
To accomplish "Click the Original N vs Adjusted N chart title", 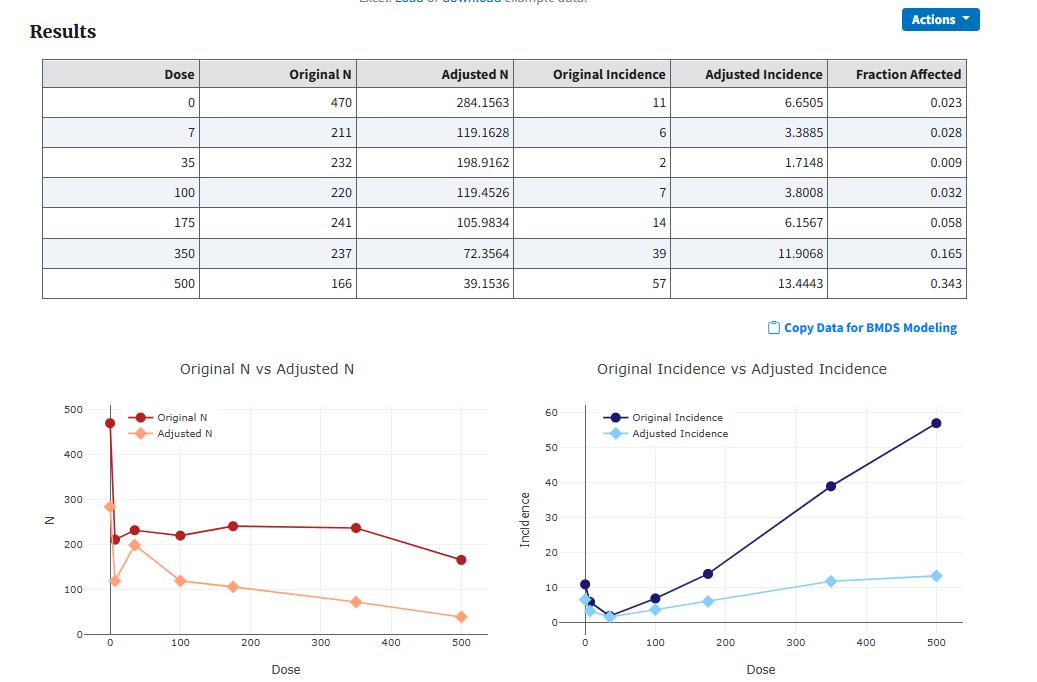I will click(x=267, y=369).
